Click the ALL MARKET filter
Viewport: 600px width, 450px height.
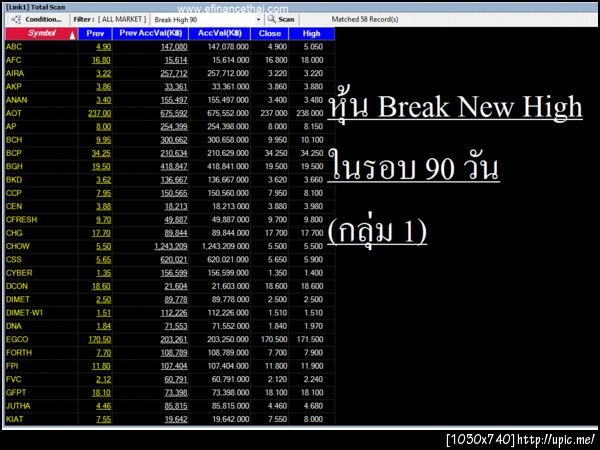[x=122, y=20]
